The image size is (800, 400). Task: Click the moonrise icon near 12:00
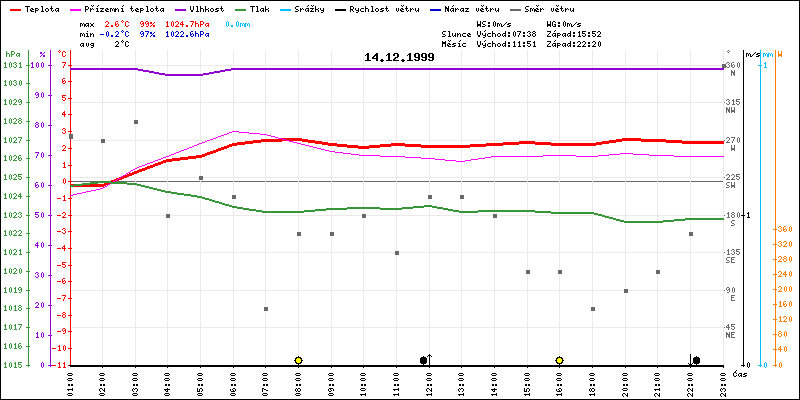(424, 360)
